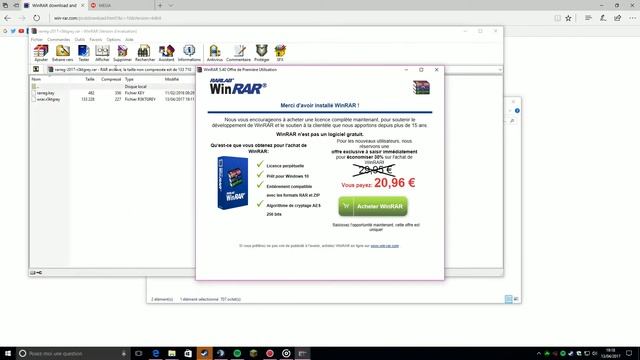Click the Task View taskbar icon

[139, 353]
